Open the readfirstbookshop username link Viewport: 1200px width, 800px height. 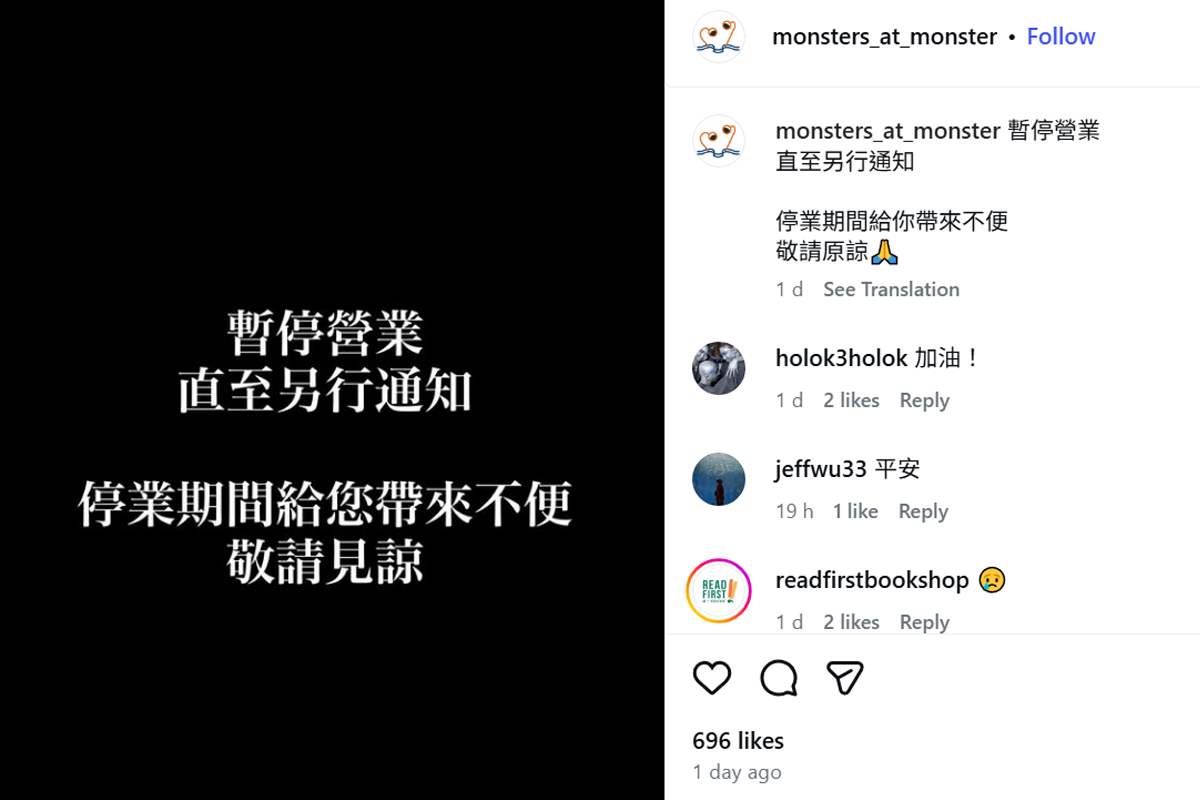[872, 580]
